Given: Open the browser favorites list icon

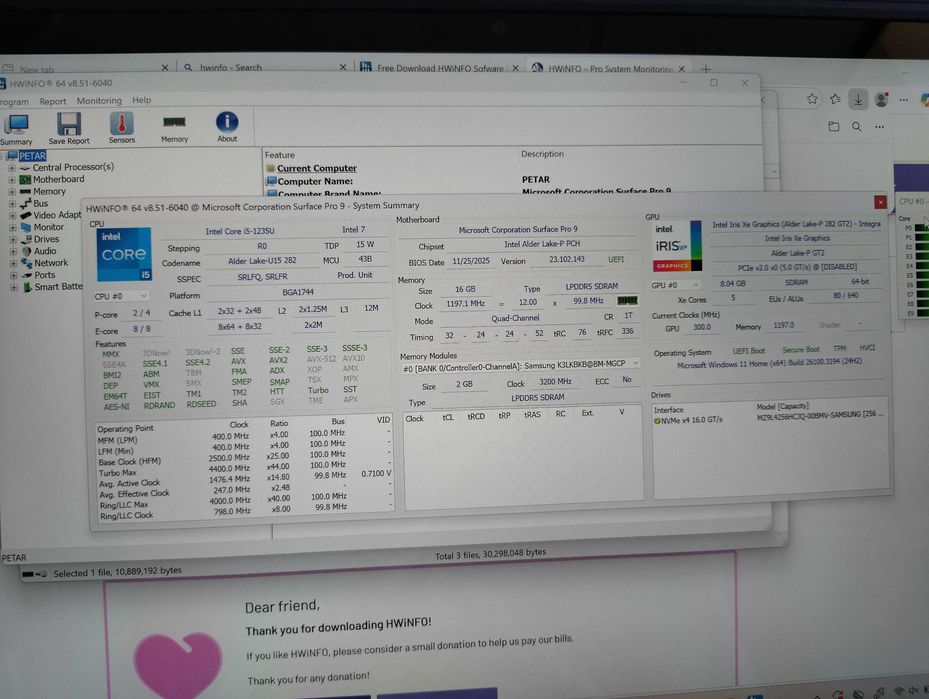Looking at the screenshot, I should [x=835, y=99].
